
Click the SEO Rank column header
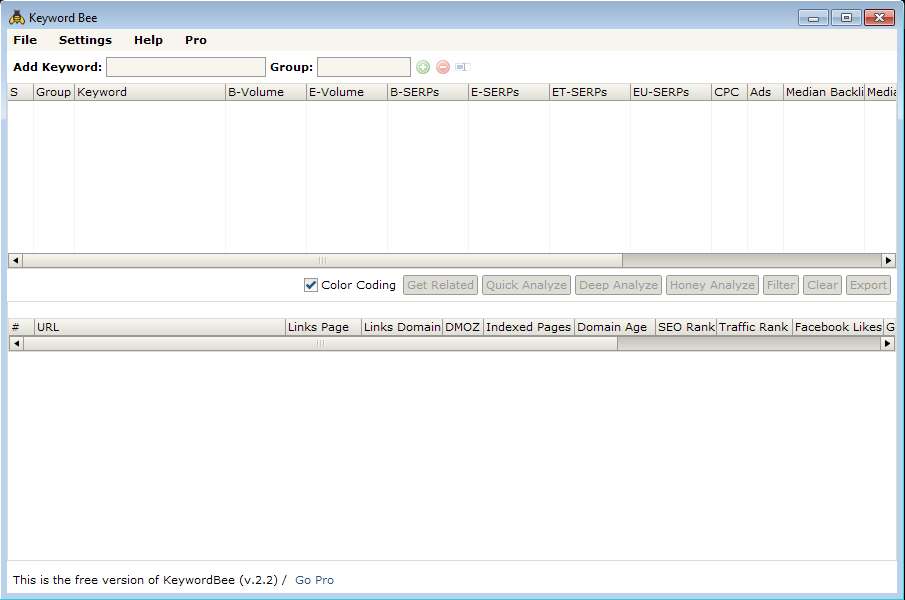[x=686, y=327]
